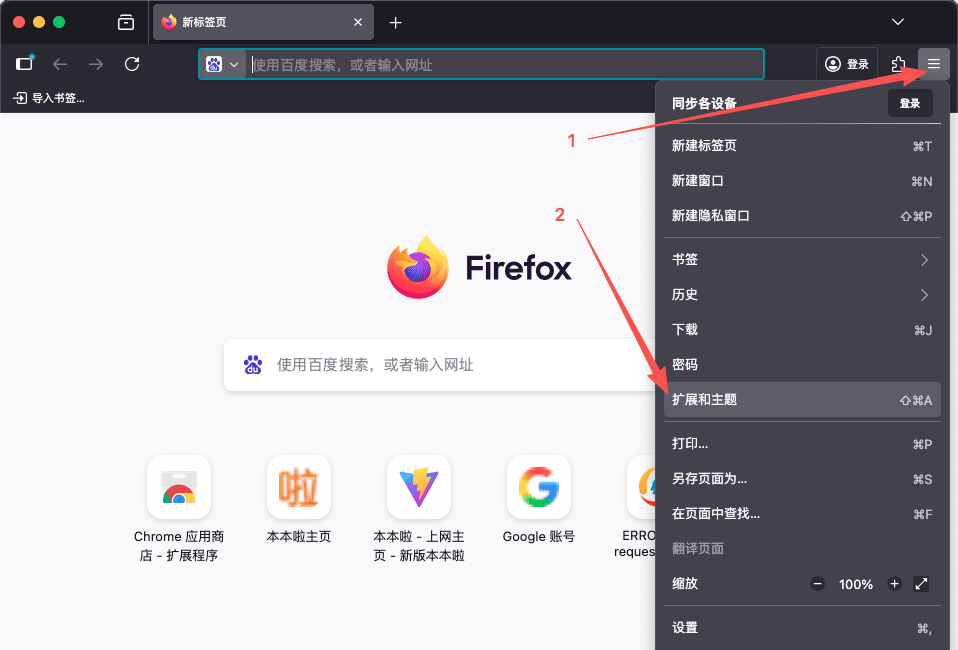Viewport: 958px width, 650px height.
Task: Click the page's central Baidu search box
Action: [440, 365]
